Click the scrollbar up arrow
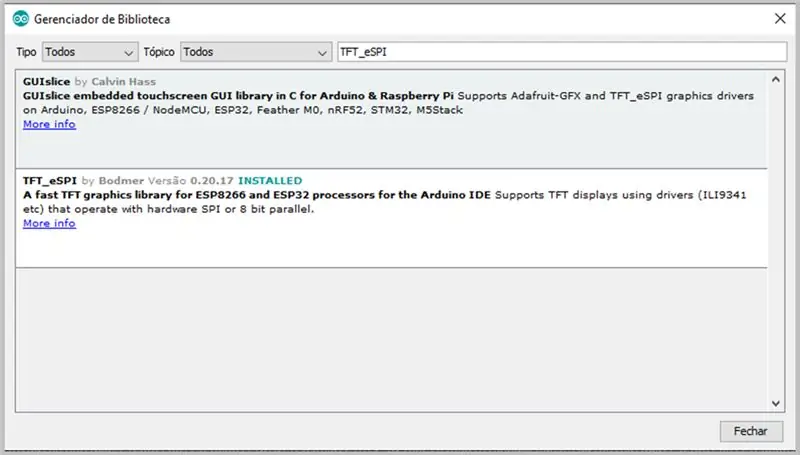The width and height of the screenshot is (800, 455). click(x=776, y=80)
